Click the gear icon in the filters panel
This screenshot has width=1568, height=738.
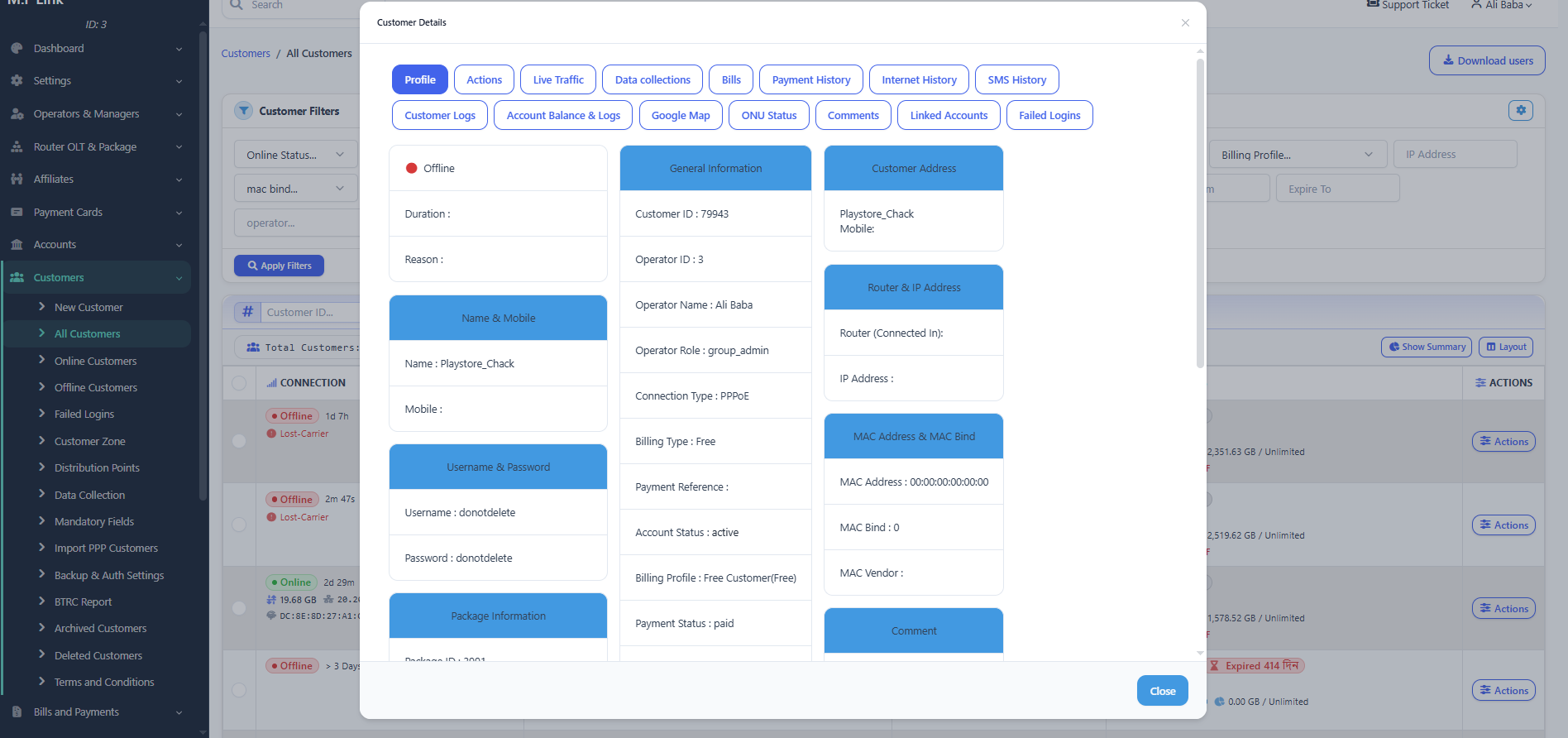pyautogui.click(x=1521, y=110)
